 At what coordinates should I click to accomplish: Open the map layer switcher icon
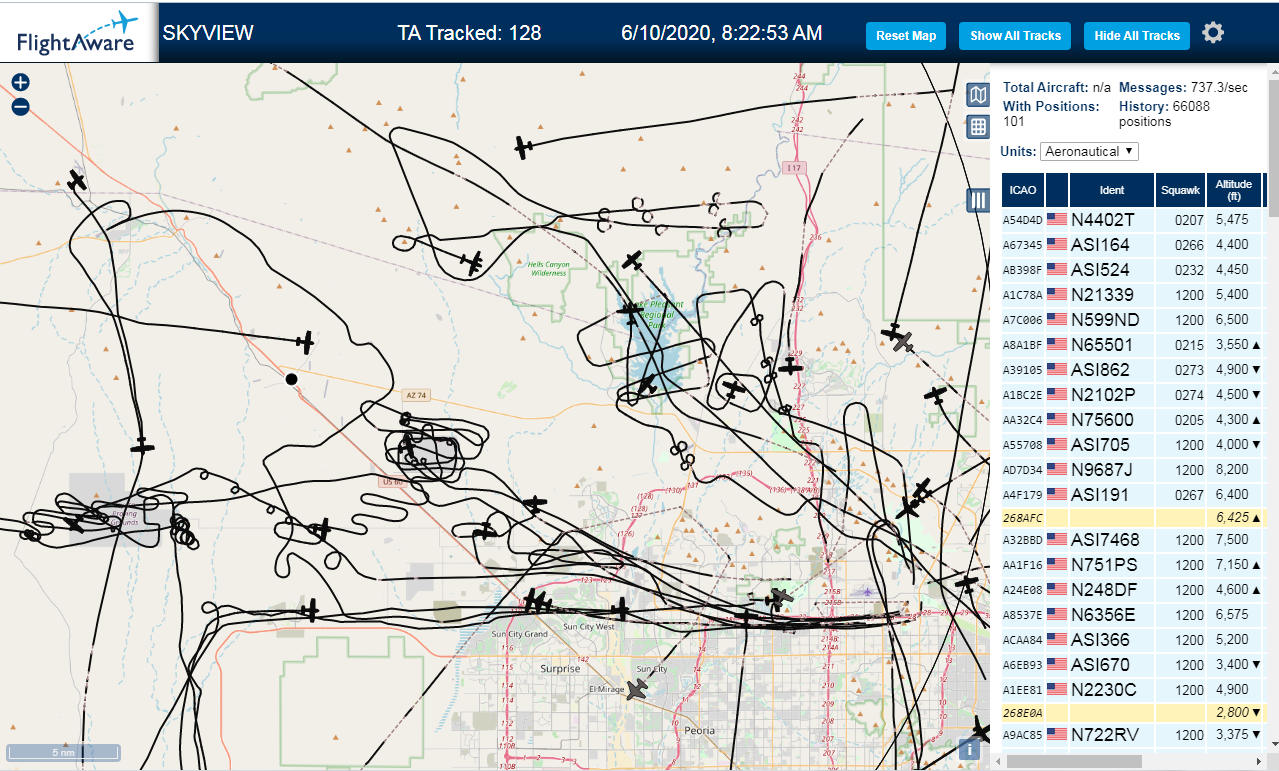(978, 95)
